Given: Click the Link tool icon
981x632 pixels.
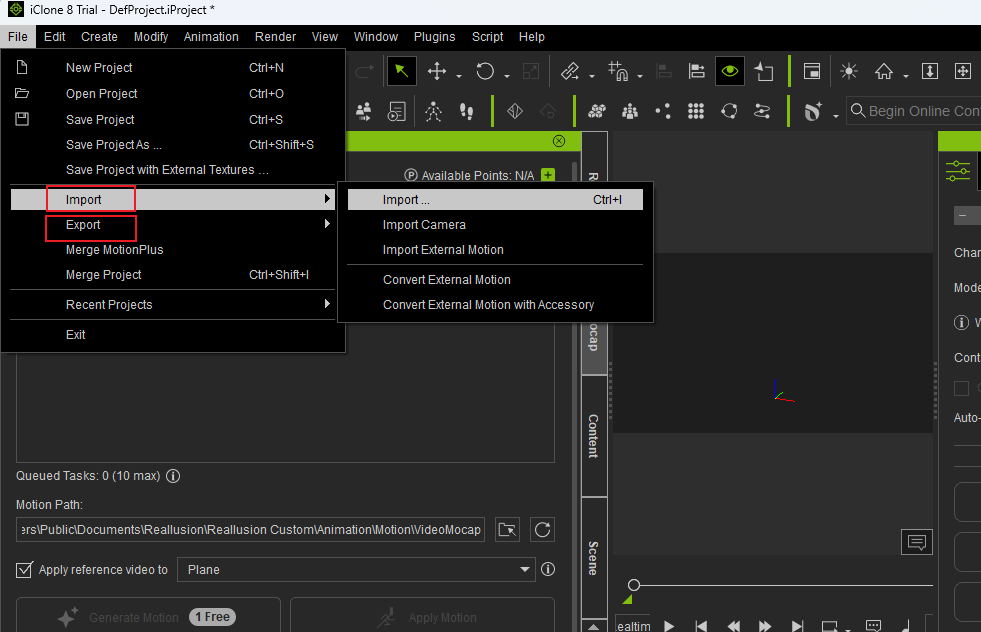Looking at the screenshot, I should point(570,71).
